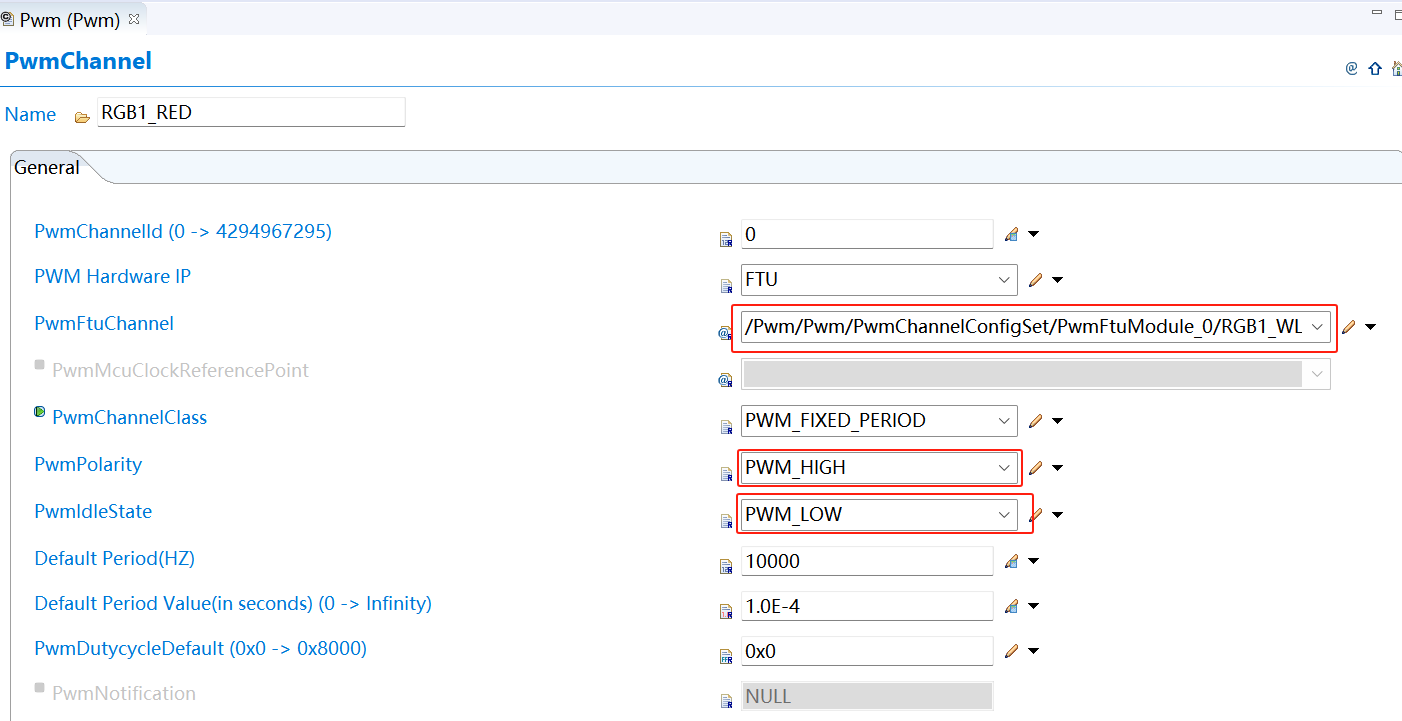Close the Pwm (Pwm) editor tab
1402x721 pixels.
[134, 19]
